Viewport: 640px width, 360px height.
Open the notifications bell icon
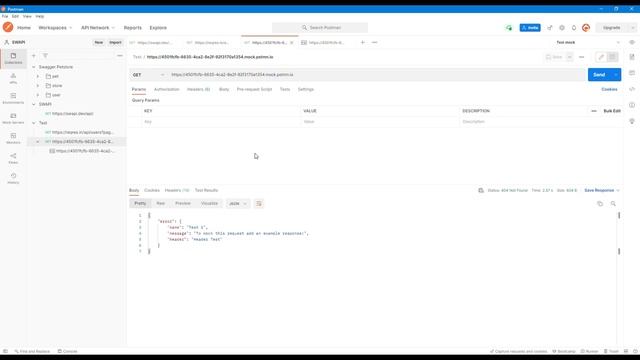pyautogui.click(x=574, y=28)
